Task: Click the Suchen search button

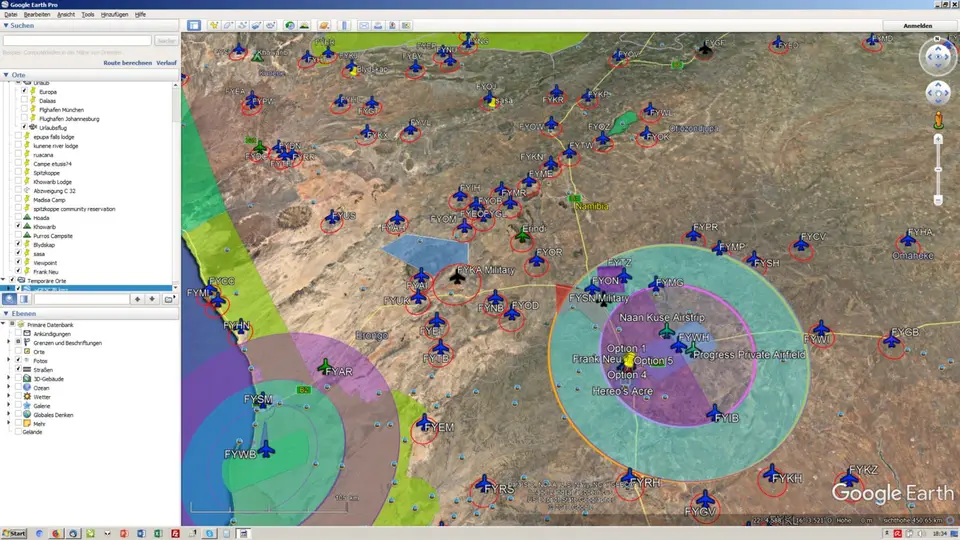Action: [x=166, y=40]
